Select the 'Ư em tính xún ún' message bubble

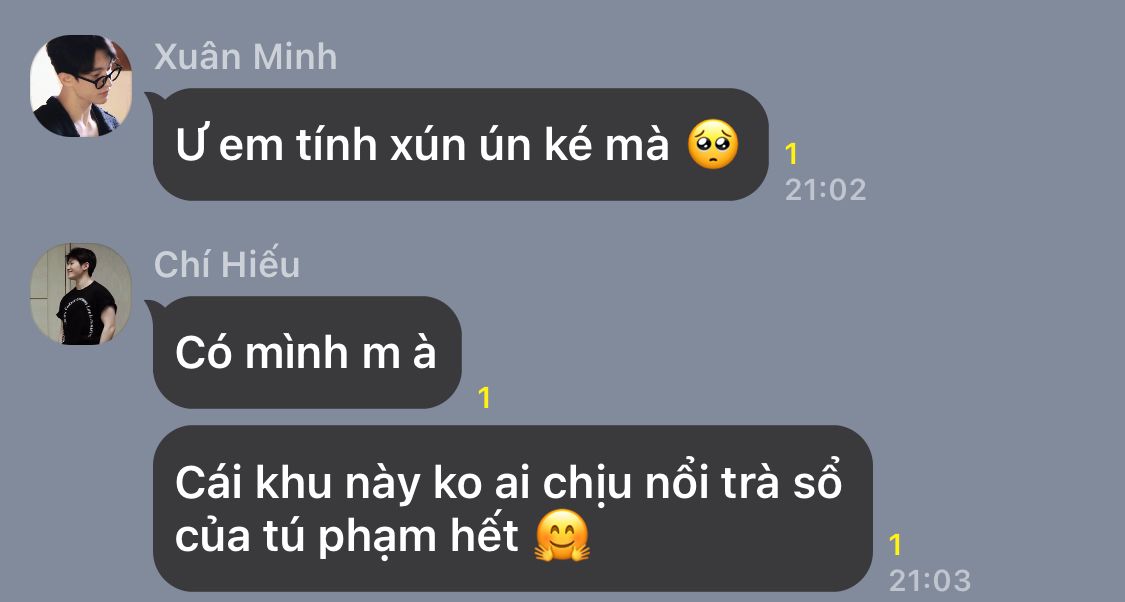coord(461,144)
